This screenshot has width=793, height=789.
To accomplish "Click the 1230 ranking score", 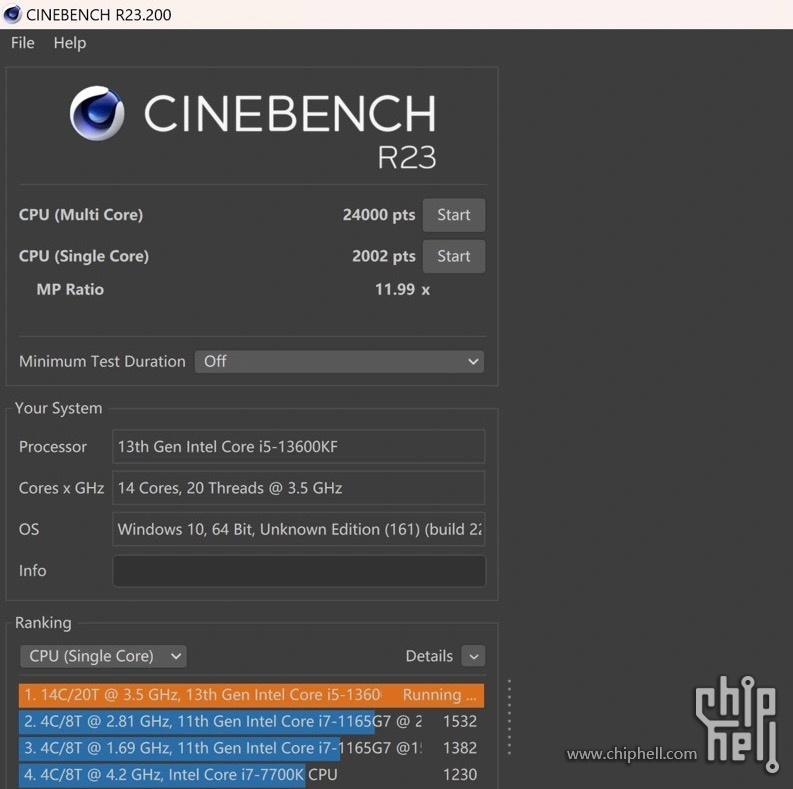I will click(460, 775).
